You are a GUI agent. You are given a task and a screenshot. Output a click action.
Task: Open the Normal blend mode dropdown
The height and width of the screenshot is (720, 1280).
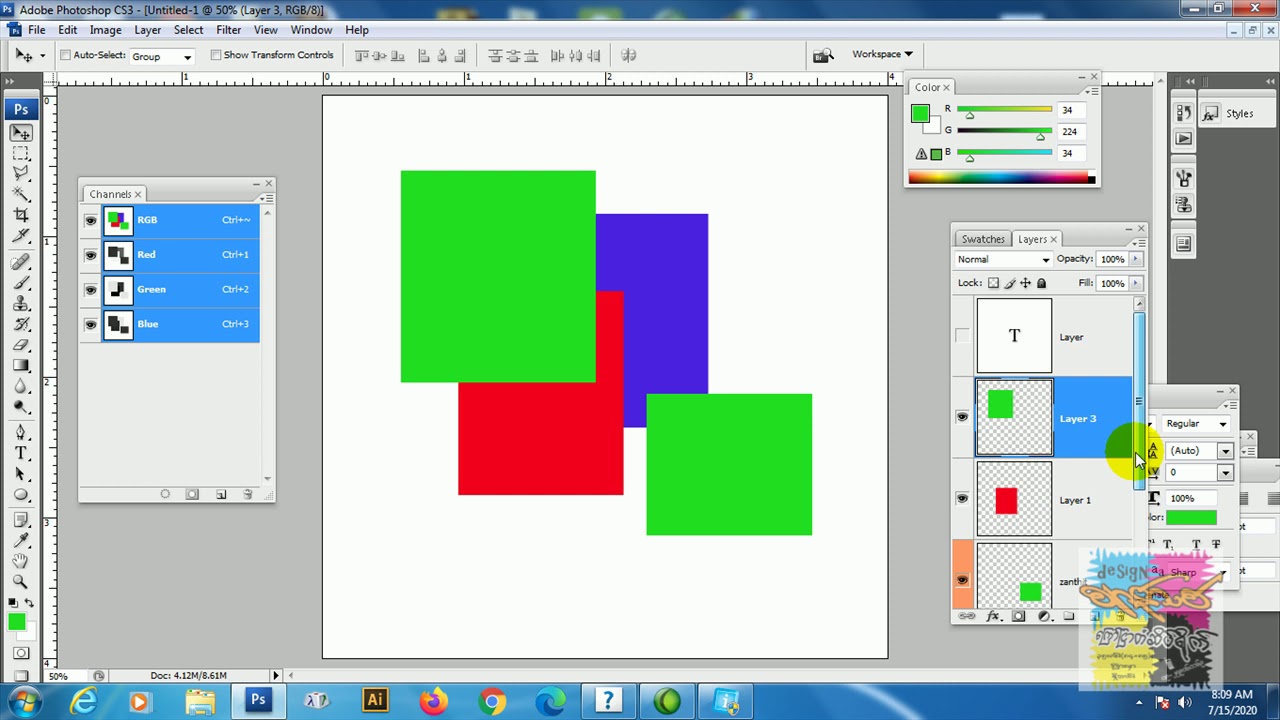(1003, 259)
